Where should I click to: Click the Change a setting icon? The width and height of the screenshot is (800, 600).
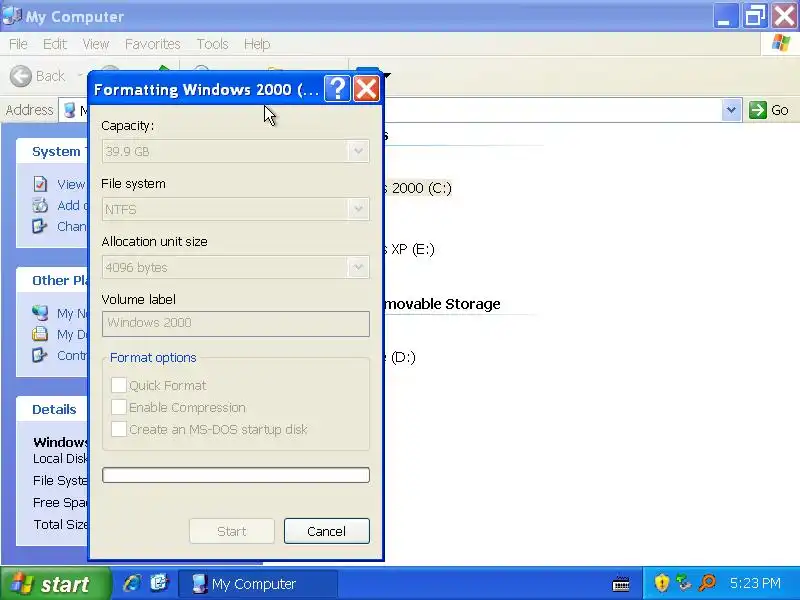coord(40,226)
